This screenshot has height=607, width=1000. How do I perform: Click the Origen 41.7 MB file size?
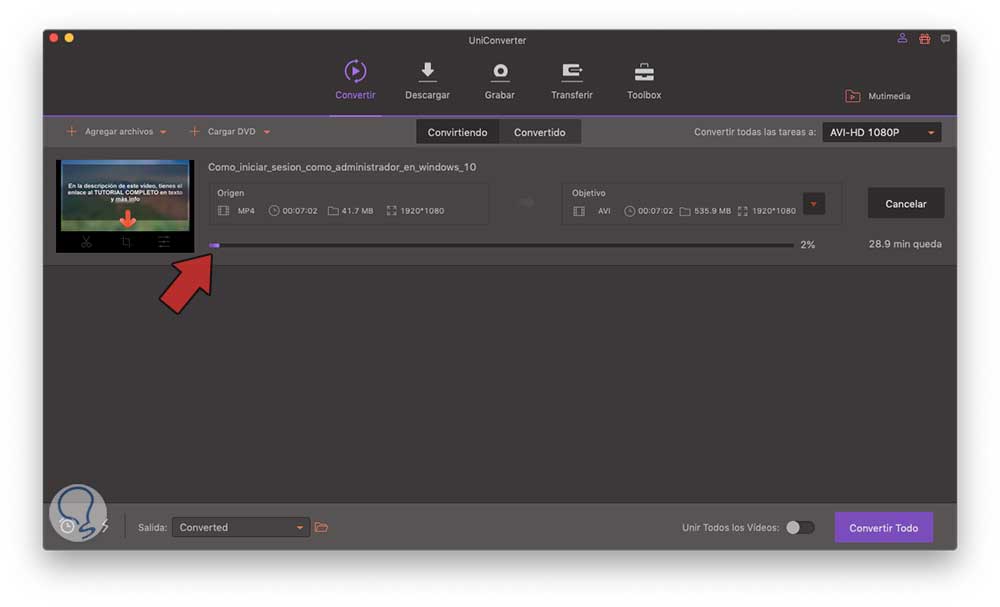(x=357, y=210)
